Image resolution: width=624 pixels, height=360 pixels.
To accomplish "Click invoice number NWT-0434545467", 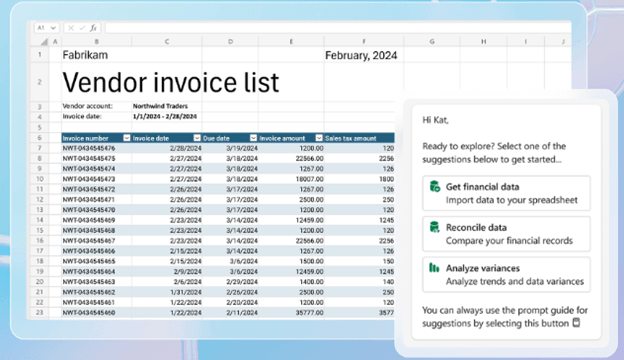I will click(x=89, y=241).
